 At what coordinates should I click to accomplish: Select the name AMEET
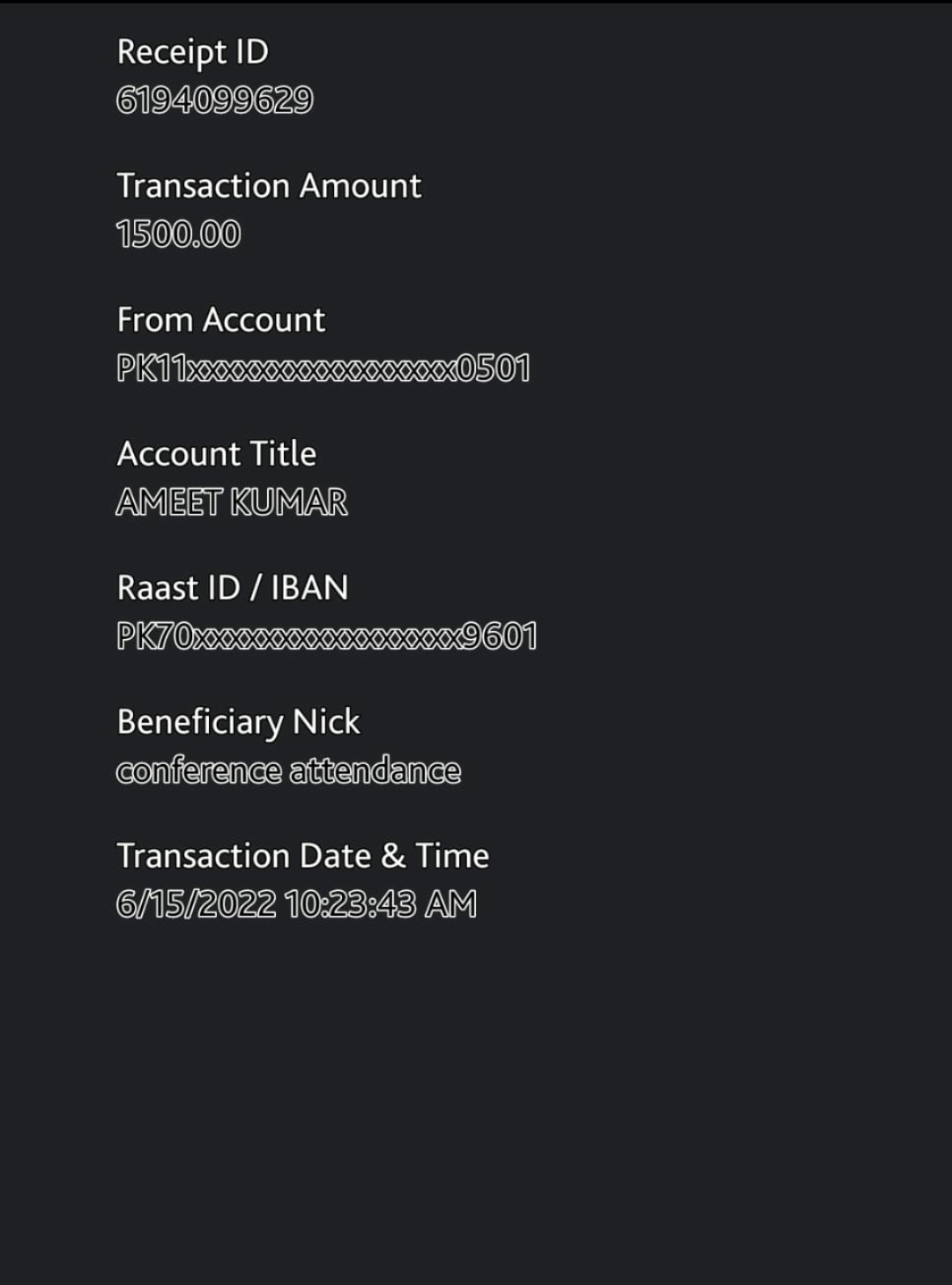tap(168, 502)
